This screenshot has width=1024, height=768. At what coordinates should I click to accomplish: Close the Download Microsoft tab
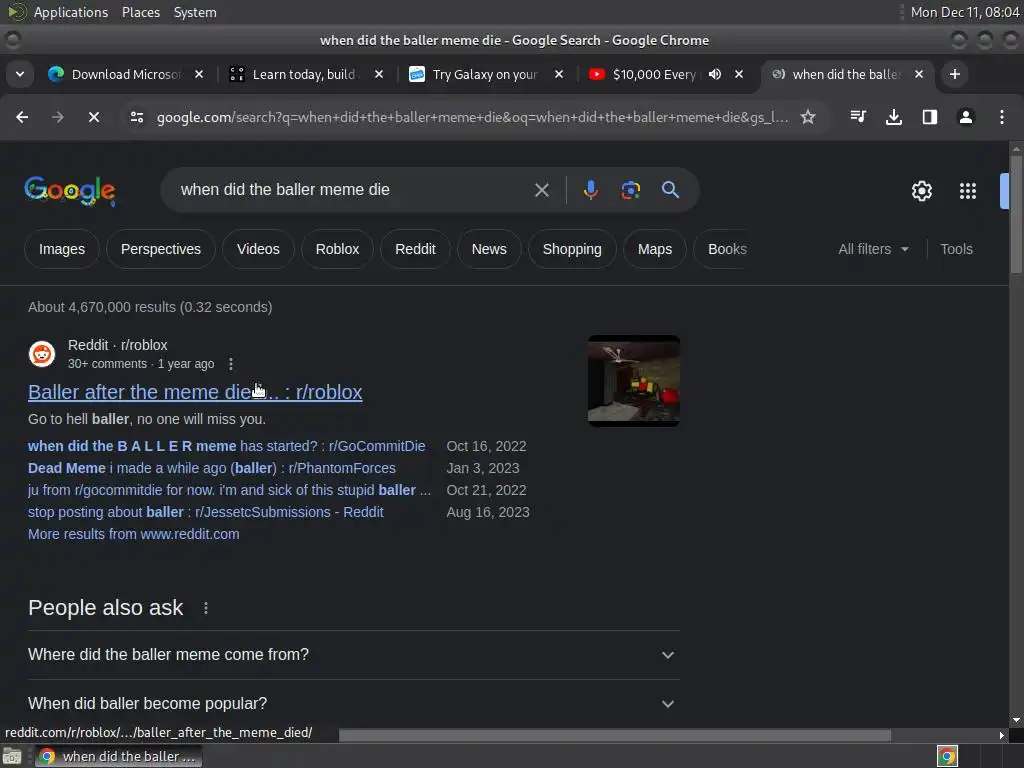(199, 74)
